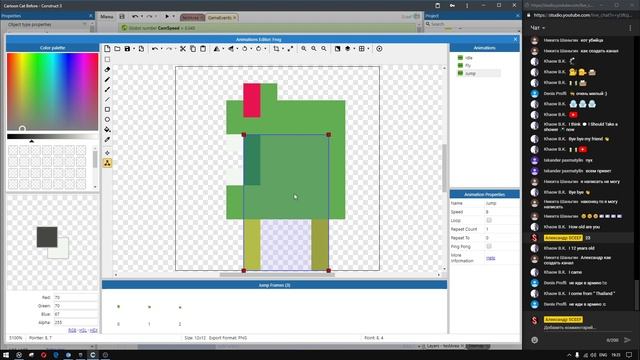Screen dimensions: 640x360
Task: Click the Paste clipboard icon
Action: (x=203, y=49)
